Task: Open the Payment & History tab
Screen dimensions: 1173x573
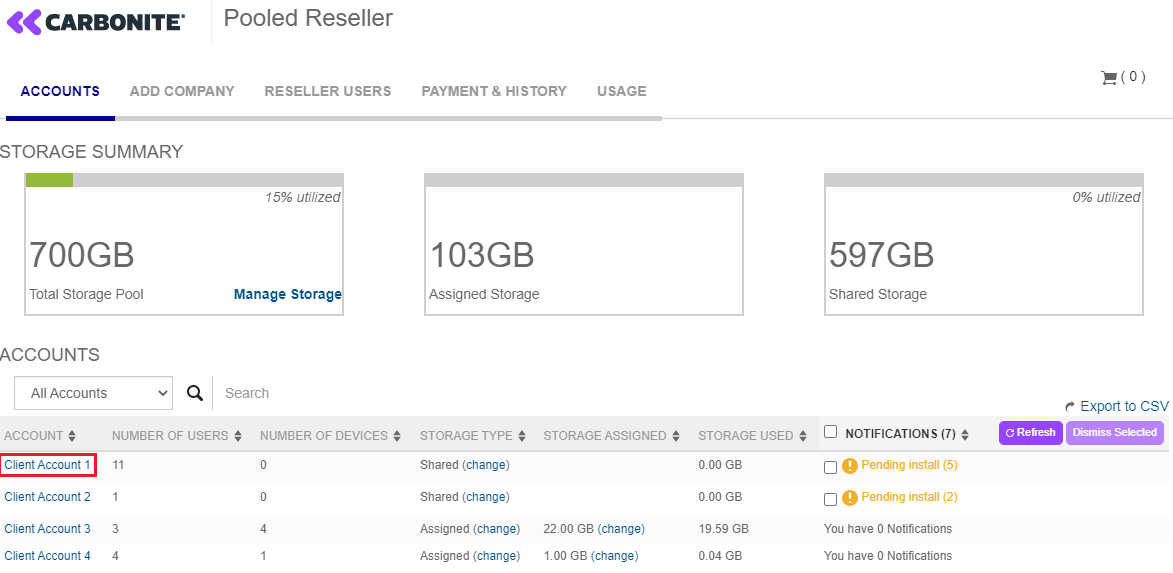Action: (493, 91)
